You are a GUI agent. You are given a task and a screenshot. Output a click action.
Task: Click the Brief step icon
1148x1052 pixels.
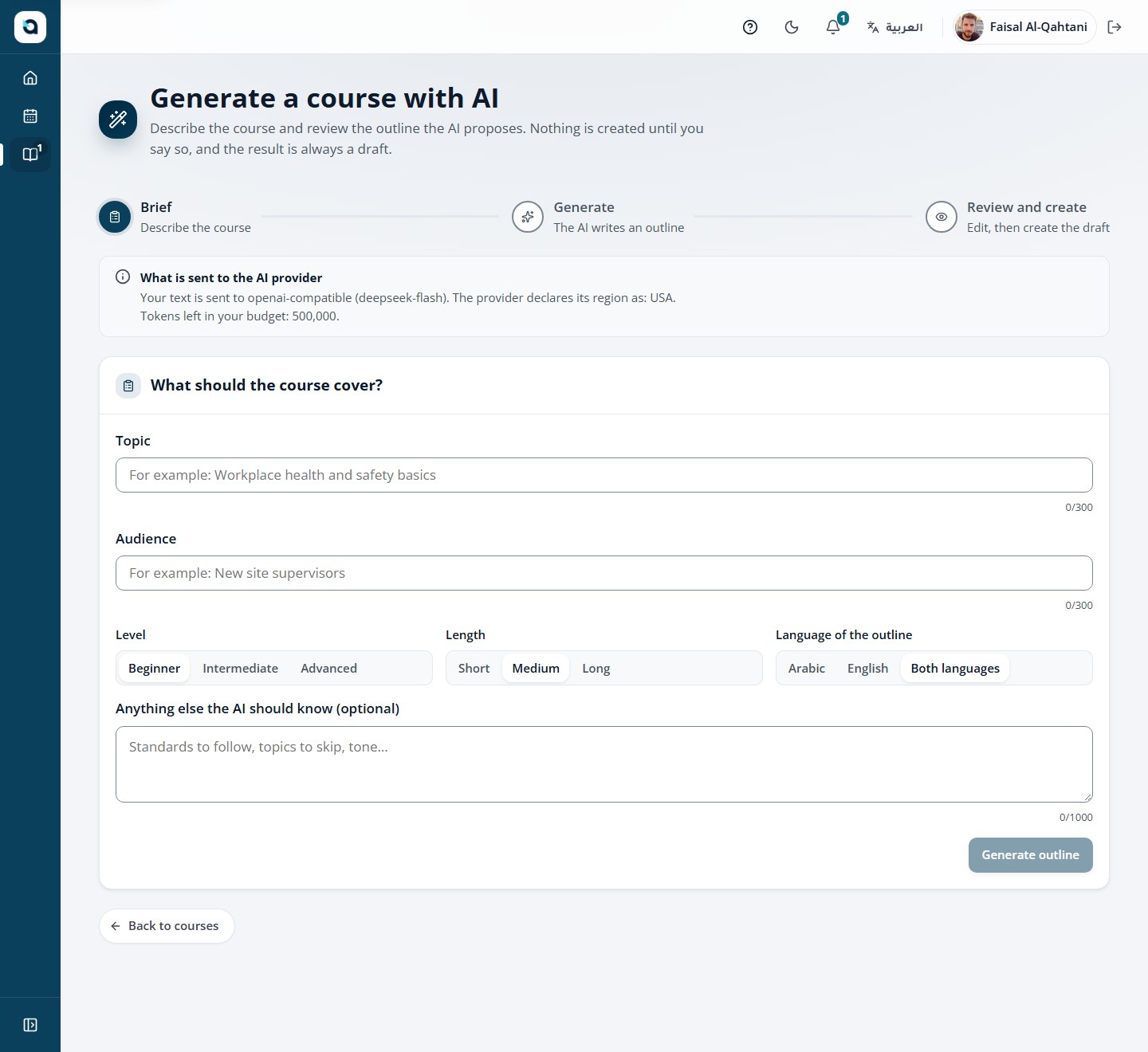pos(115,217)
